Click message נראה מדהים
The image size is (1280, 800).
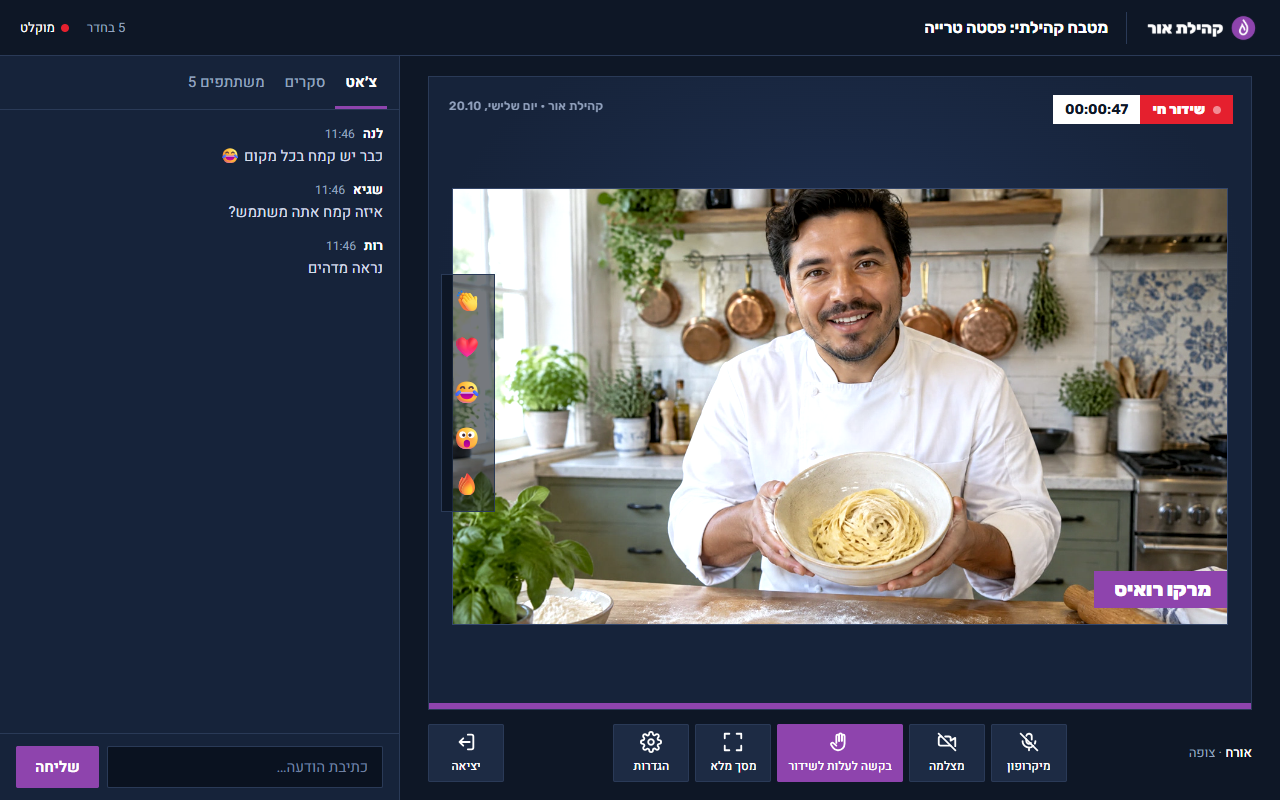pos(346,268)
